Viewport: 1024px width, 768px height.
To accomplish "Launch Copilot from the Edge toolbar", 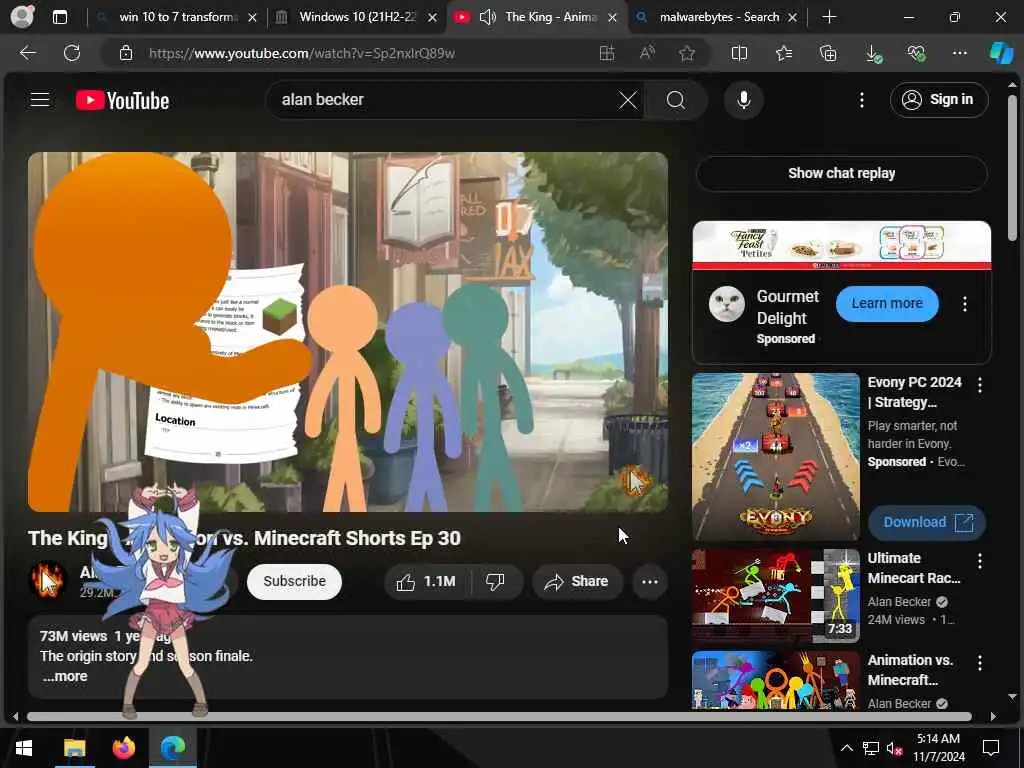I will pos(1000,53).
